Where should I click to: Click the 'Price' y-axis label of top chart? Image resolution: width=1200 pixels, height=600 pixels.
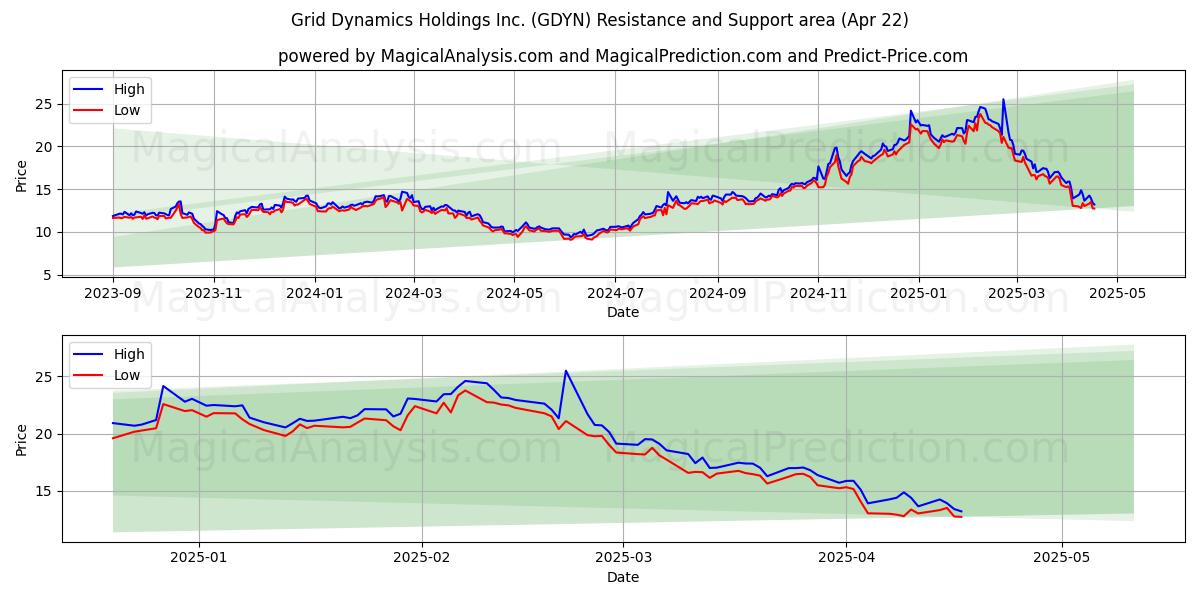pos(22,174)
